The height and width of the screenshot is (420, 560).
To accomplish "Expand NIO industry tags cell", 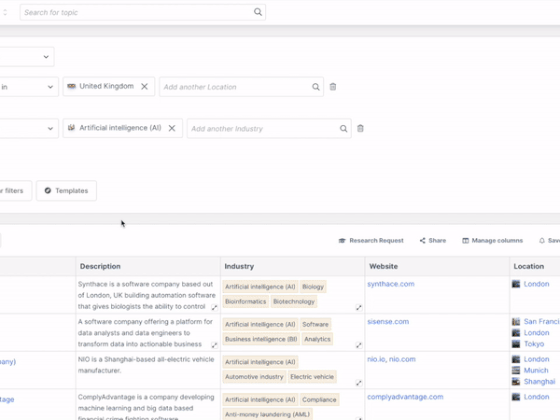I will point(359,383).
